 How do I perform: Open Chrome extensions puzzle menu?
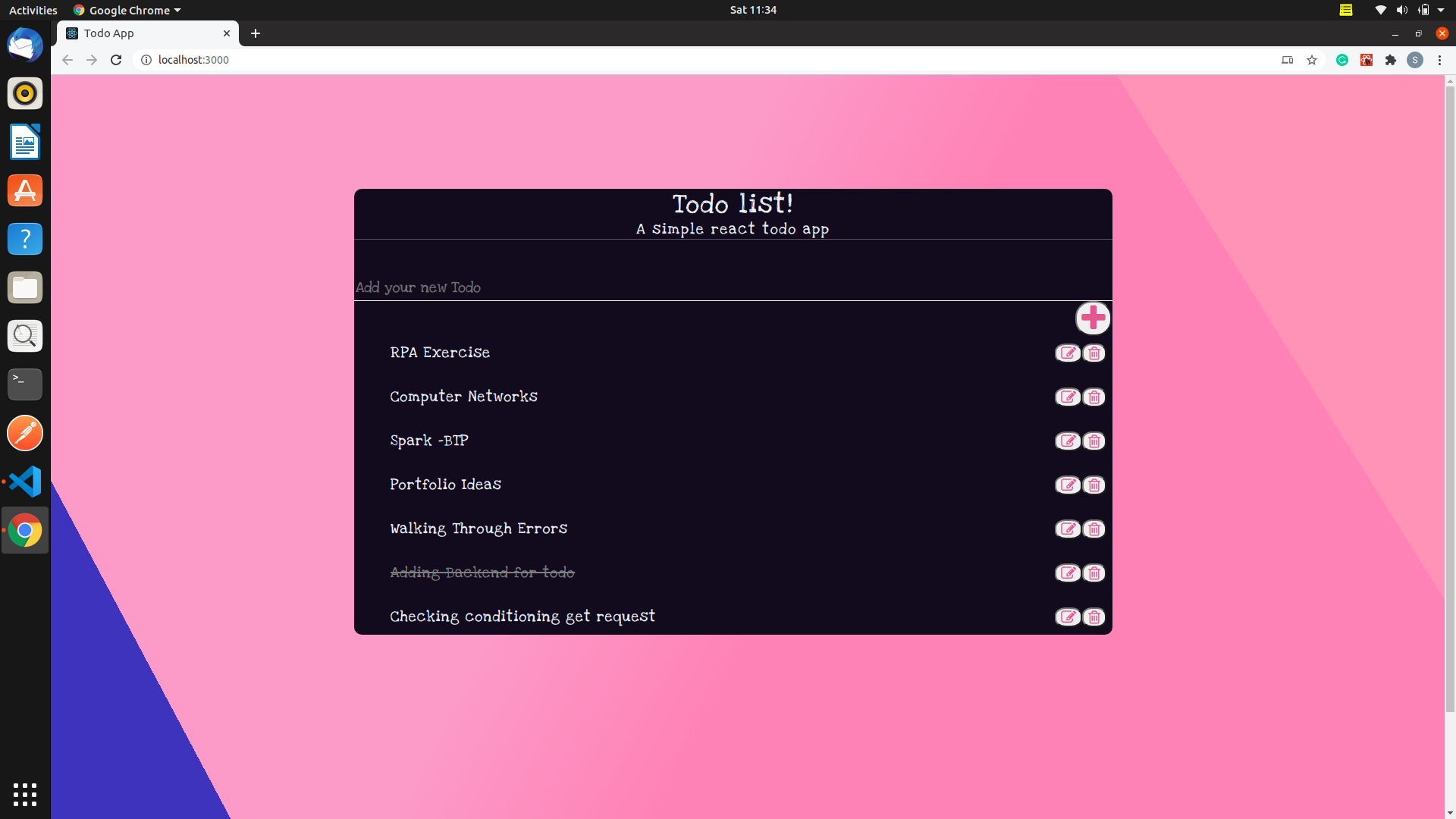coord(1391,60)
